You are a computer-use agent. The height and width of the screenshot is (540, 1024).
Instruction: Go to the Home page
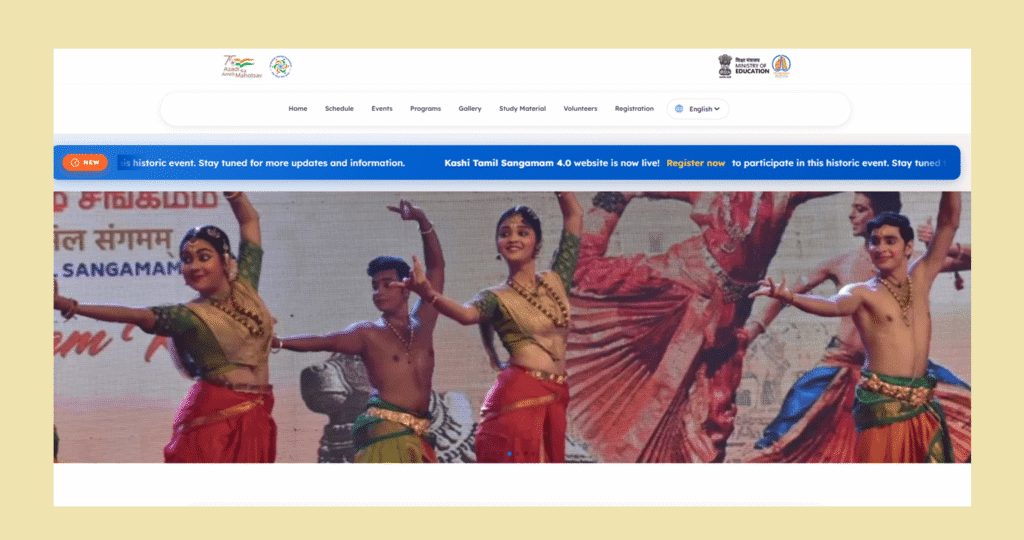pos(298,108)
